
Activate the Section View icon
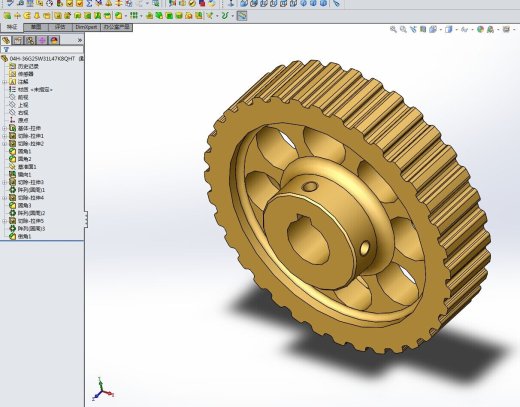tap(423, 29)
